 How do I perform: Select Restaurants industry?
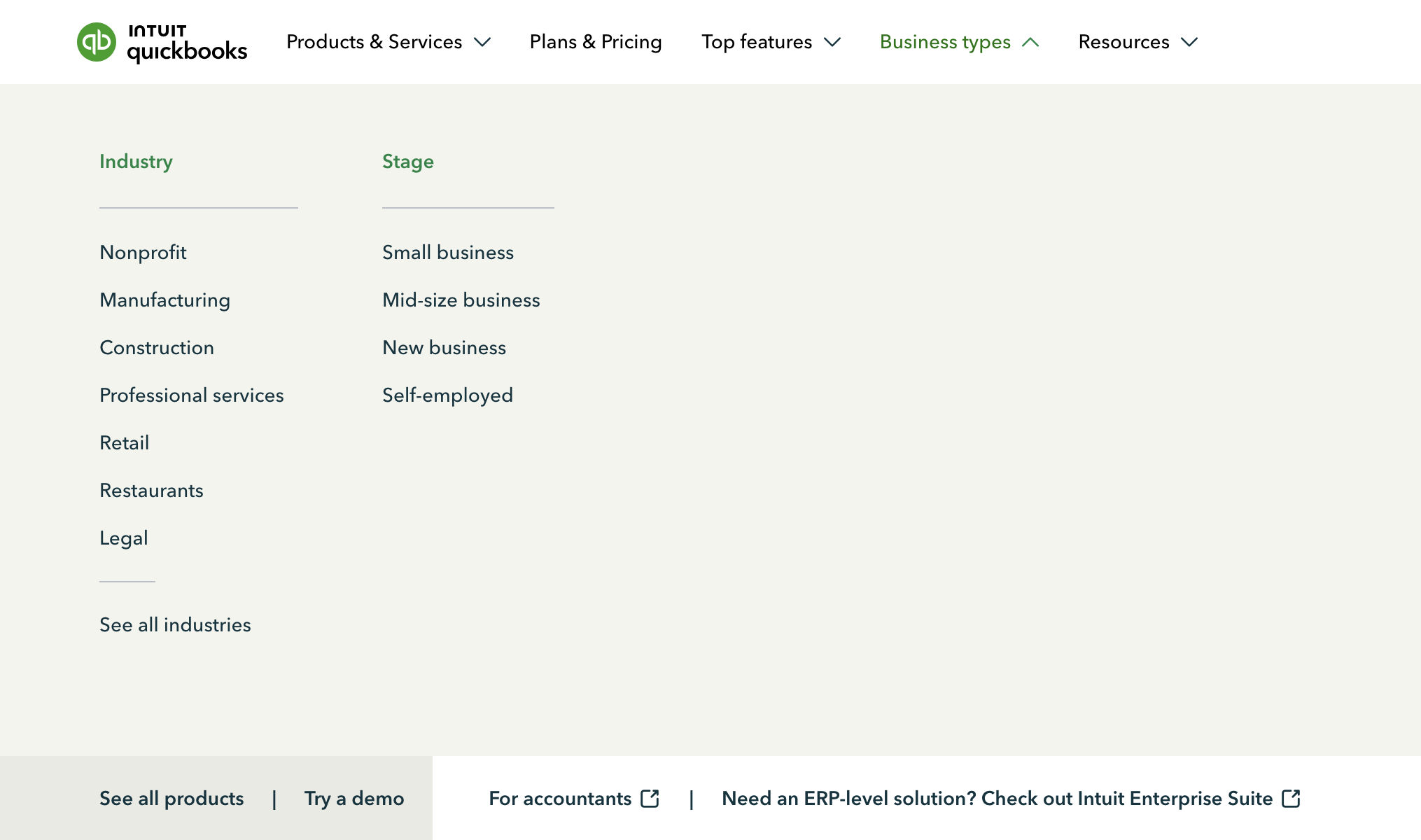pos(152,490)
